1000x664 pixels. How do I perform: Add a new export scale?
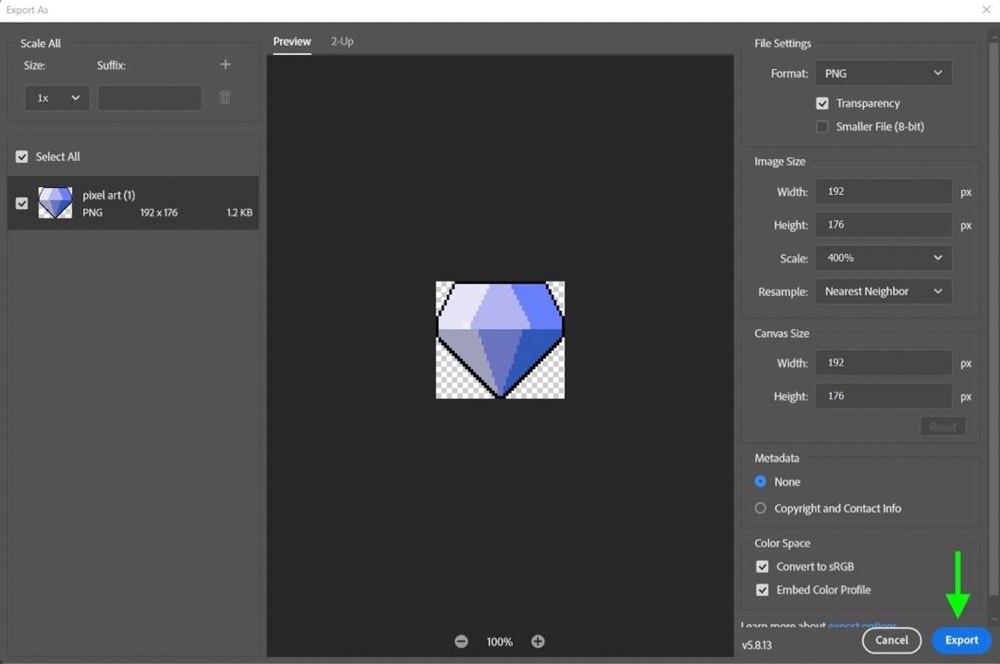pyautogui.click(x=225, y=64)
